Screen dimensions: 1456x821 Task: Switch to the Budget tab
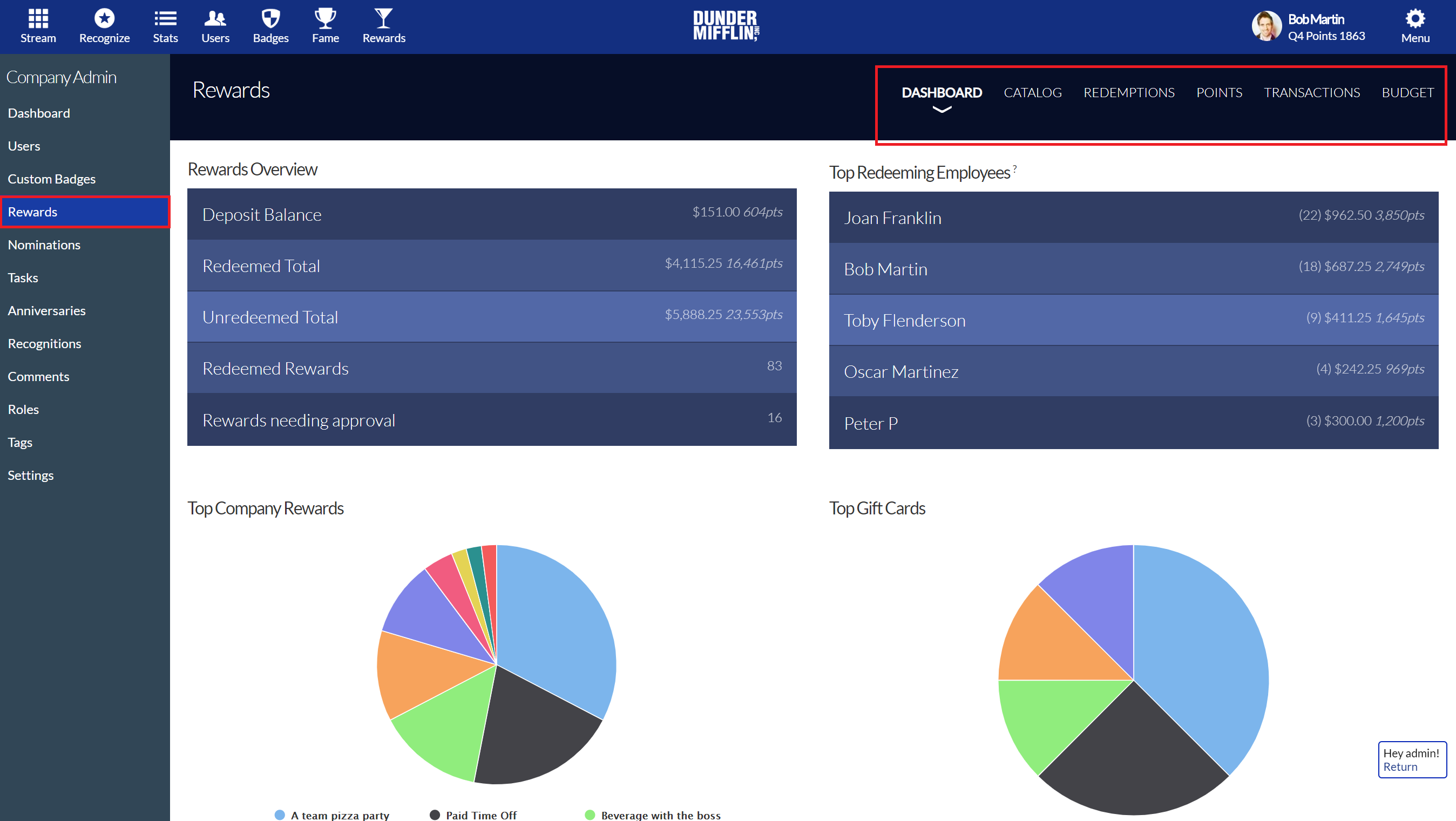[x=1407, y=92]
